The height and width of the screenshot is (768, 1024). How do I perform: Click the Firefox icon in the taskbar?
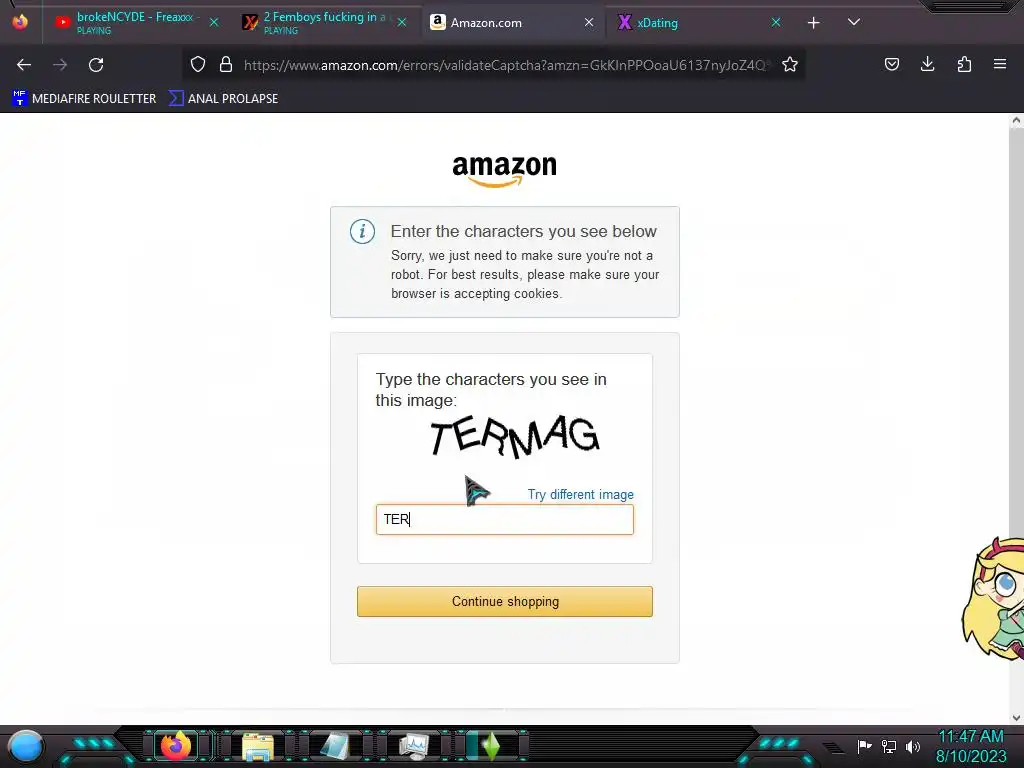click(175, 745)
